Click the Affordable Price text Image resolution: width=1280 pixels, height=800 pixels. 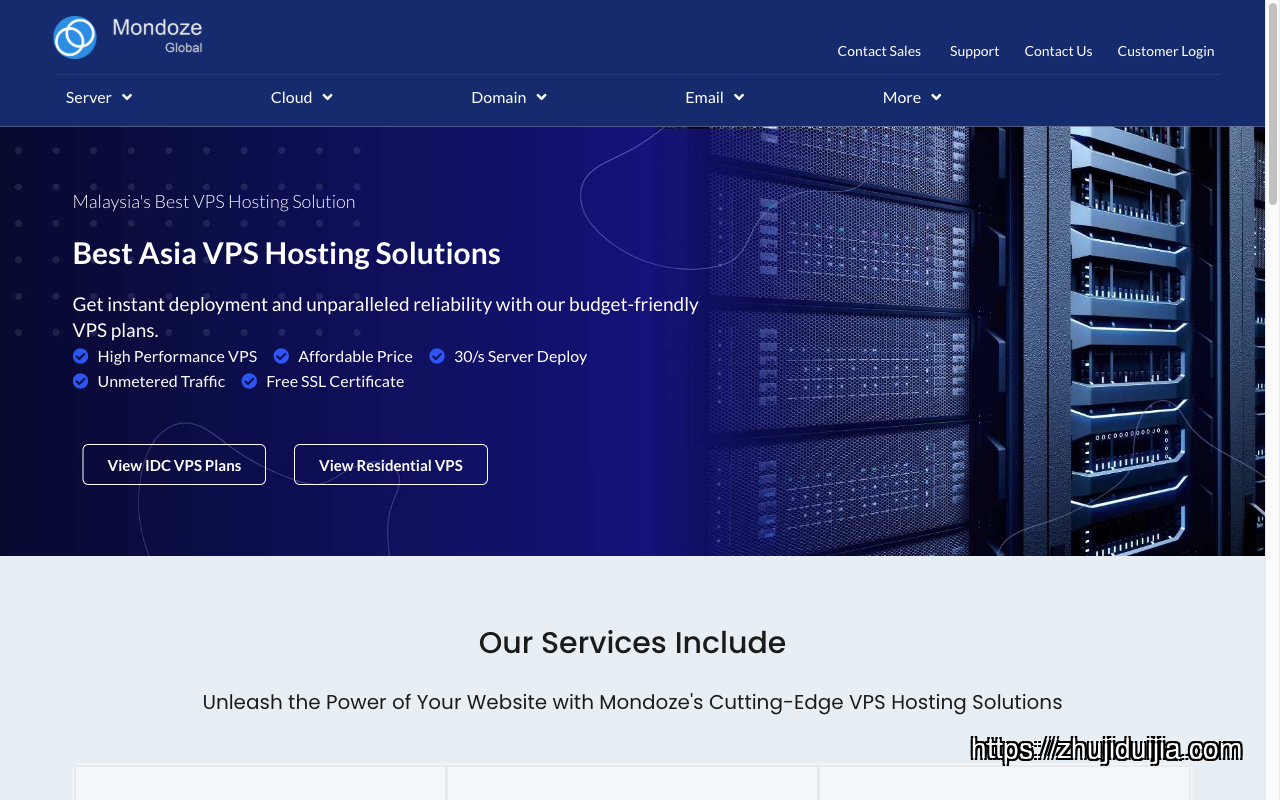[355, 356]
